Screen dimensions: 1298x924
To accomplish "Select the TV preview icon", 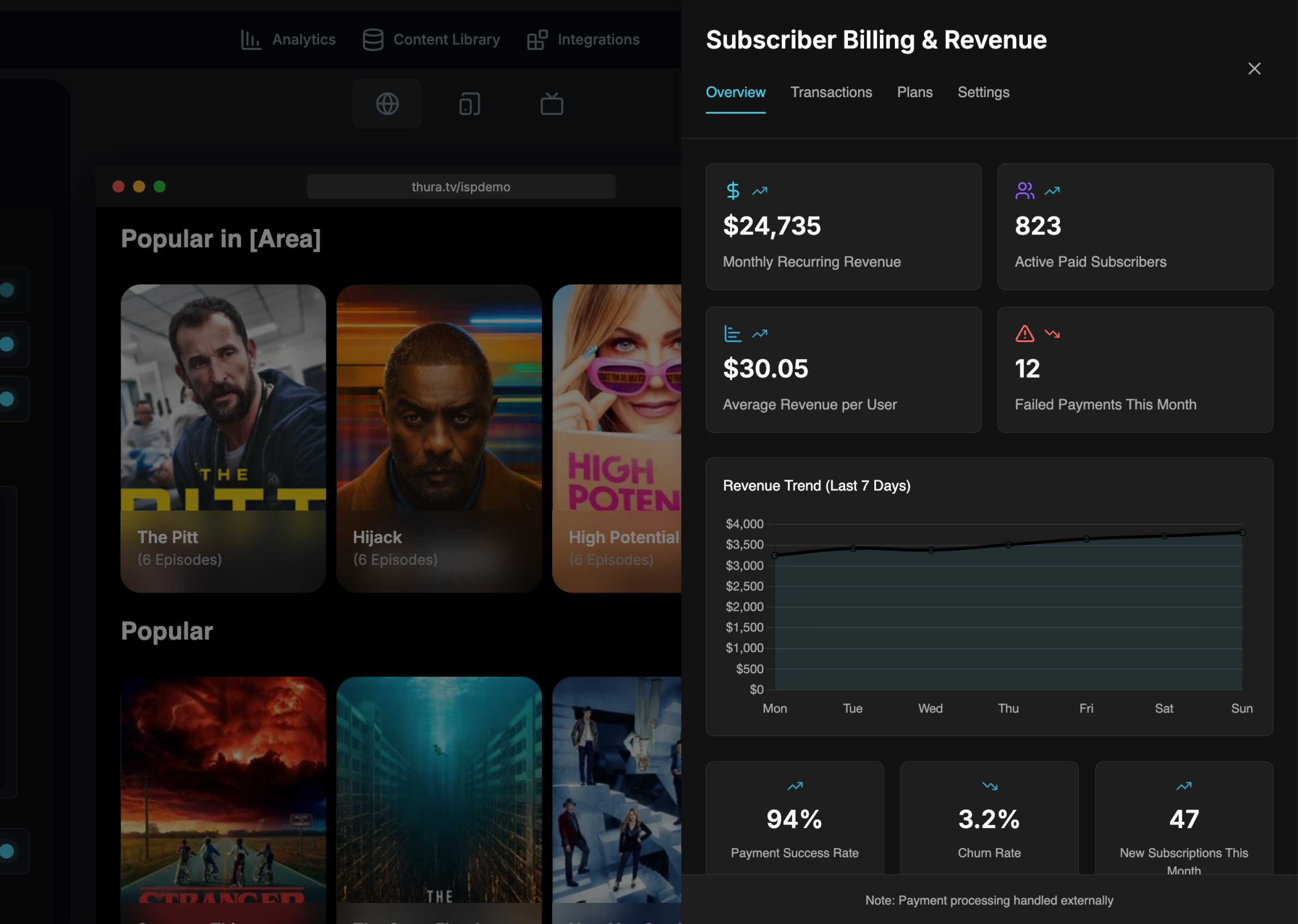I will (551, 104).
